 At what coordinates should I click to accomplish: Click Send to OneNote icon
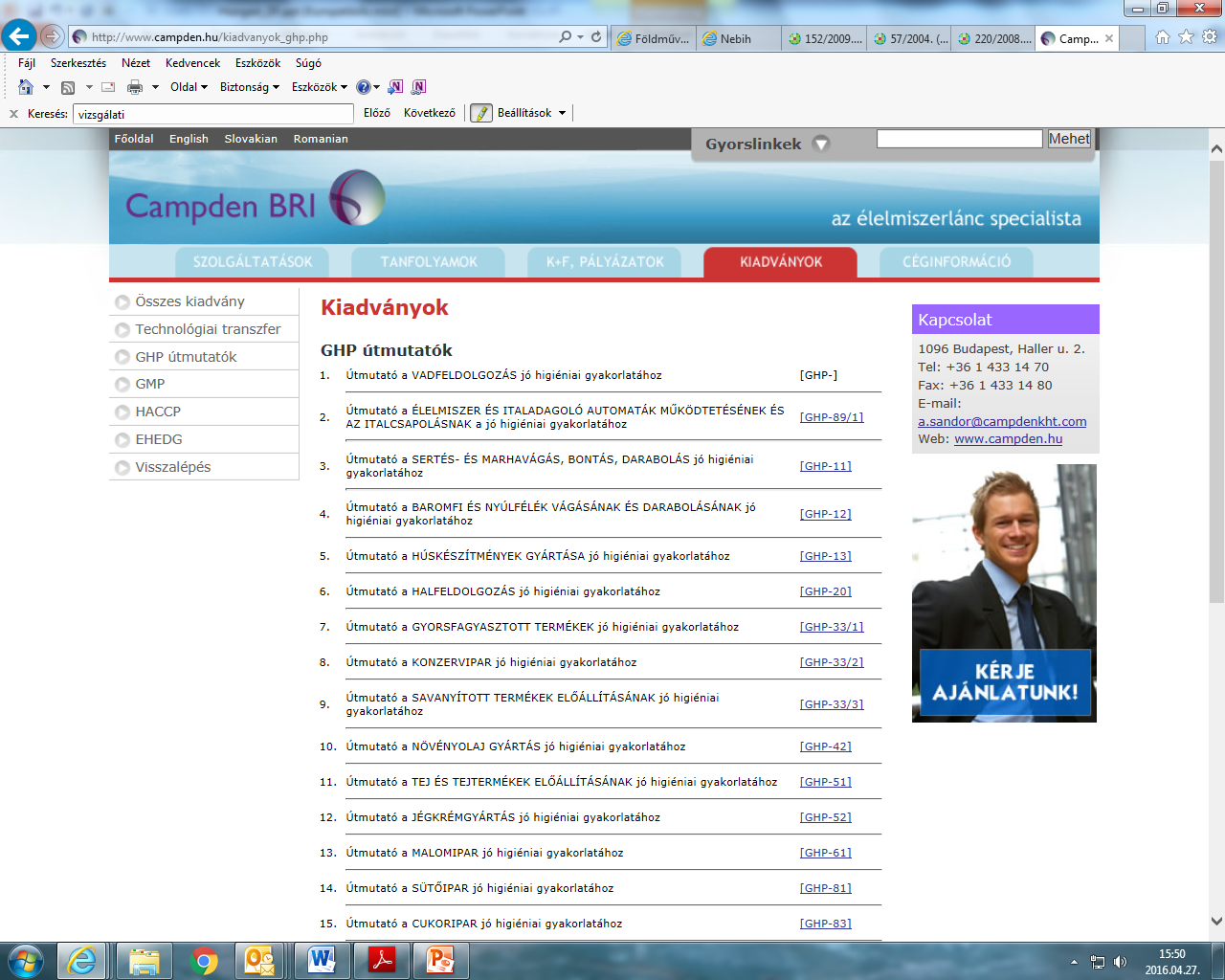coord(395,87)
